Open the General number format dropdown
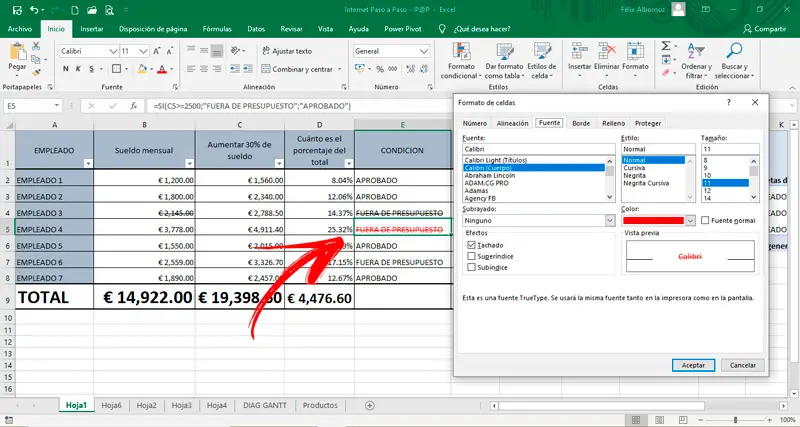The width and height of the screenshot is (800, 427). 425,51
